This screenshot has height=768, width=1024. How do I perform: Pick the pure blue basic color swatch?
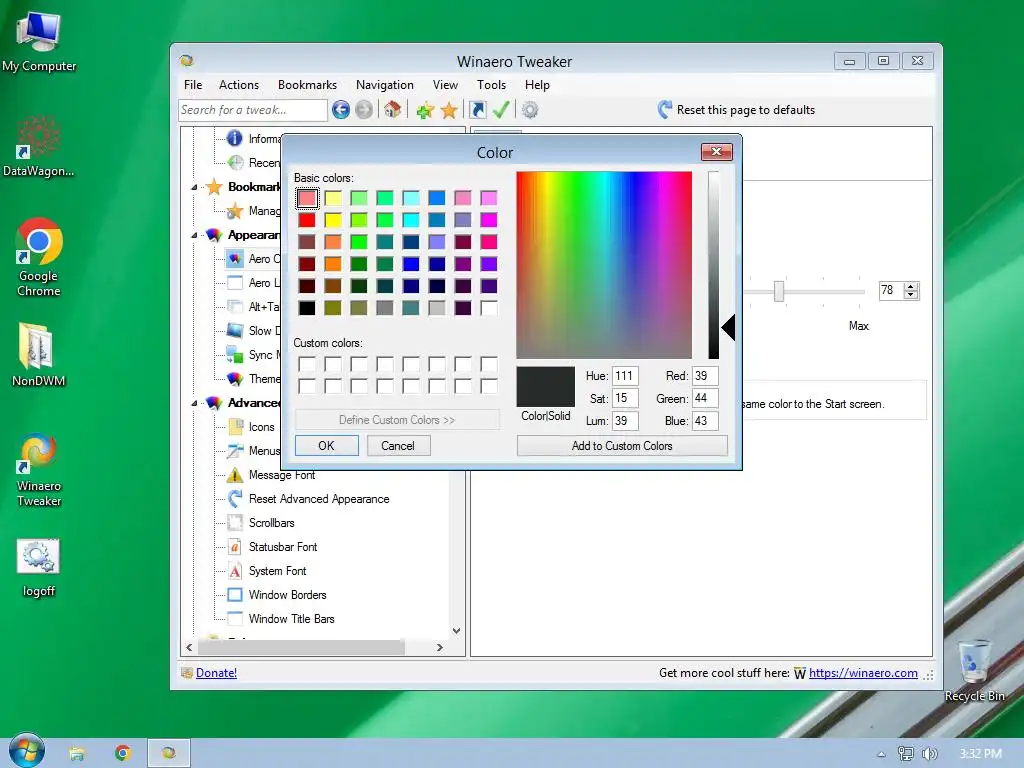tap(411, 264)
